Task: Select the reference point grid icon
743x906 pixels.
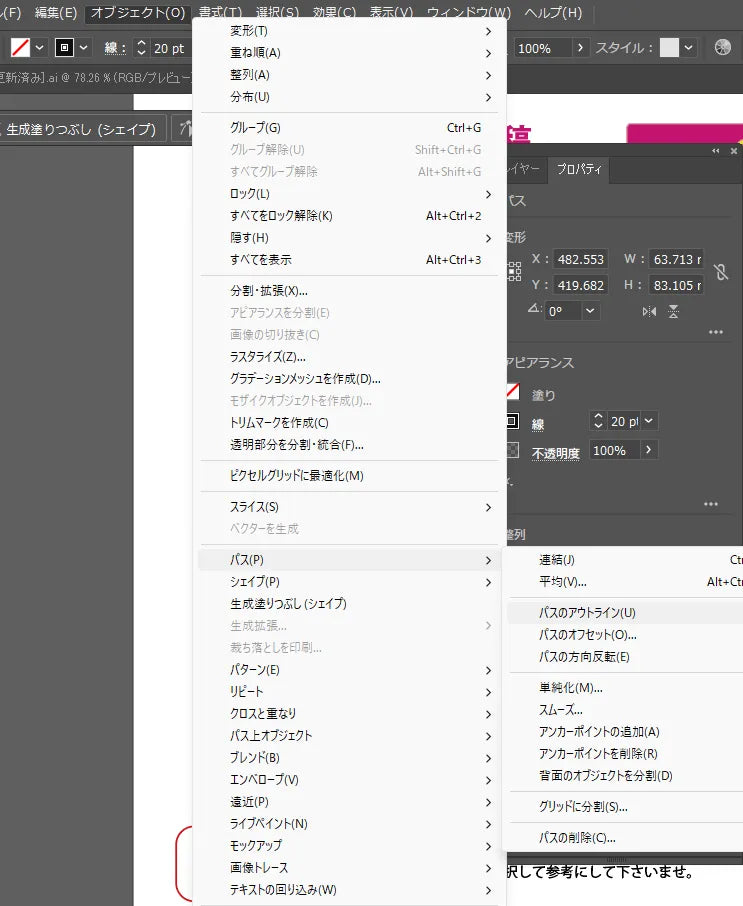Action: coord(514,271)
